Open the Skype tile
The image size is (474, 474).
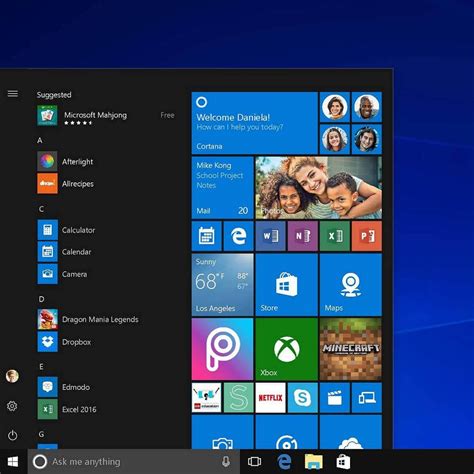[x=302, y=398]
